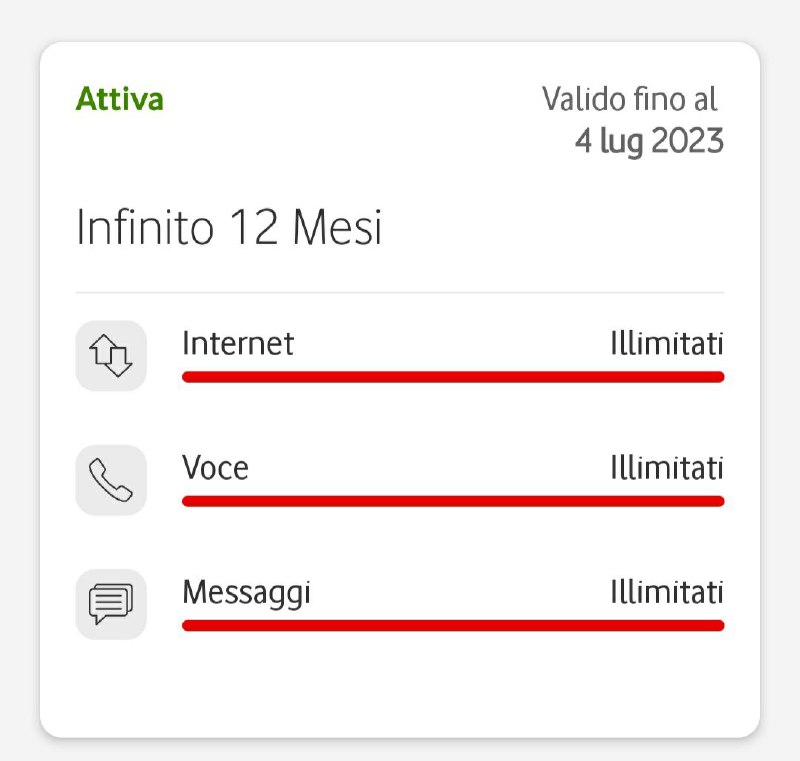Select the expiry date 4 lug 2023
800x761 pixels.
pyautogui.click(x=648, y=141)
